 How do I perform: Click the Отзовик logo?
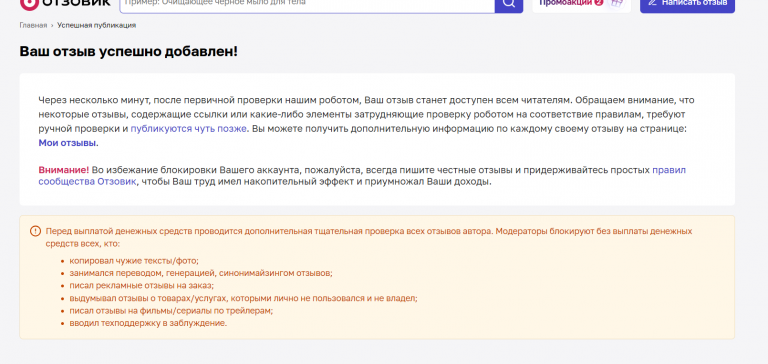click(65, 4)
